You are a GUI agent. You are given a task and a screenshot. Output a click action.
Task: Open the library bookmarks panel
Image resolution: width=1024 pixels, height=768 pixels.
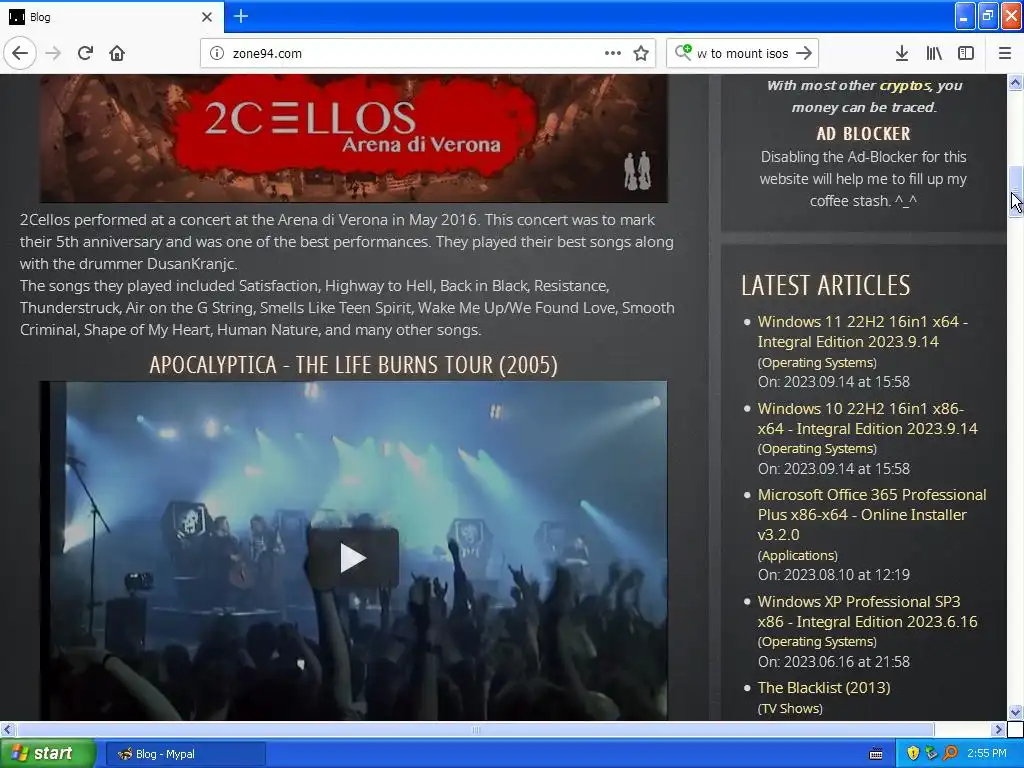(x=934, y=53)
